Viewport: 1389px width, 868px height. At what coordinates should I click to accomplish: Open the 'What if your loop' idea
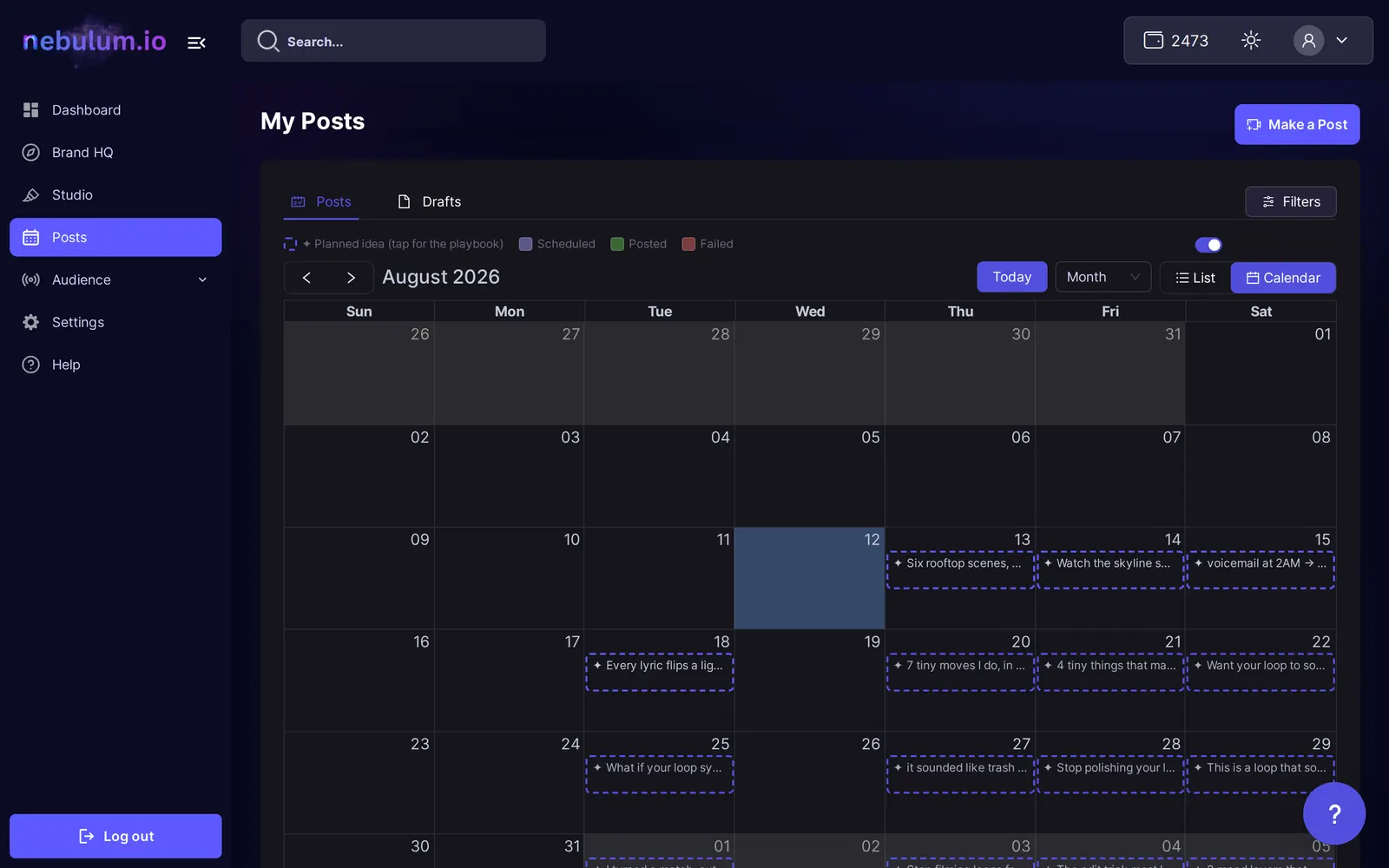tap(660, 774)
